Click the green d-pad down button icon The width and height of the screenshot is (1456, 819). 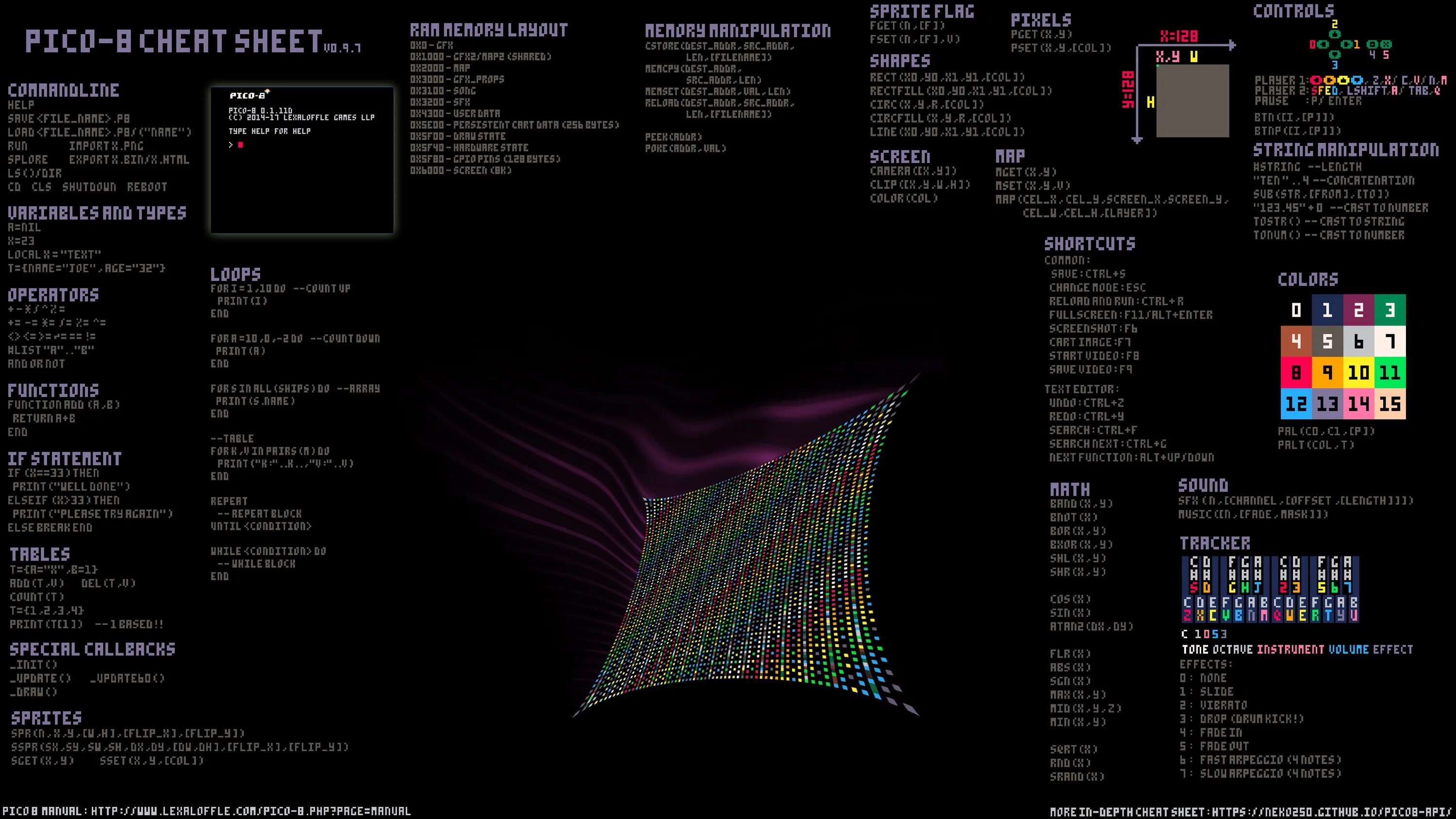[1335, 55]
